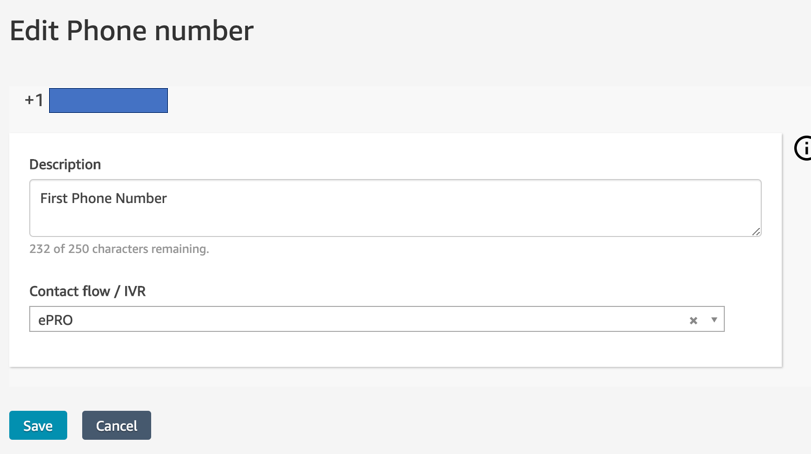Click the white form panel below the dropdown

coord(395,350)
